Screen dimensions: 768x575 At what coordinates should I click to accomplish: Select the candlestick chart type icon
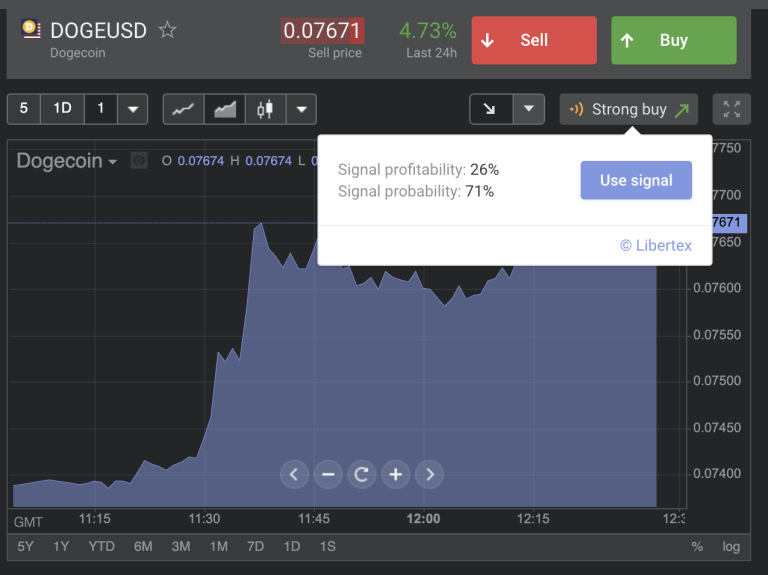tap(265, 109)
